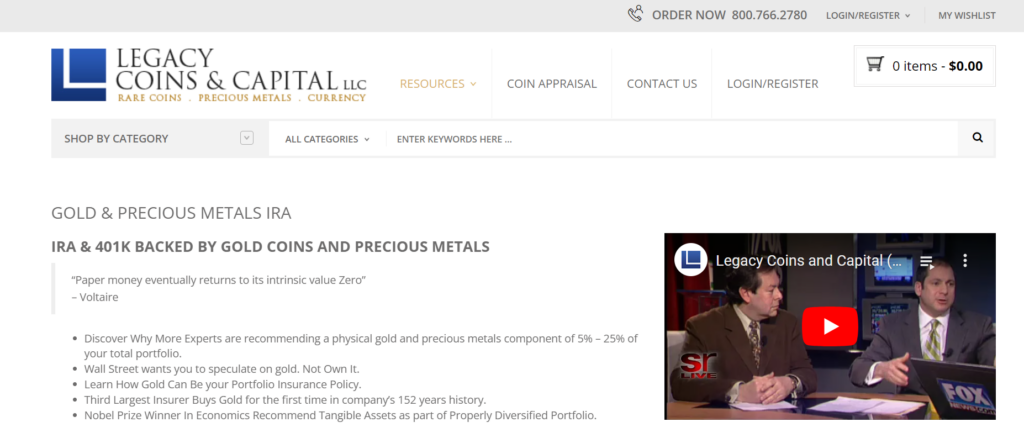The height and width of the screenshot is (438, 1024).
Task: Click the phone icon beside Order Now
Action: coord(635,15)
